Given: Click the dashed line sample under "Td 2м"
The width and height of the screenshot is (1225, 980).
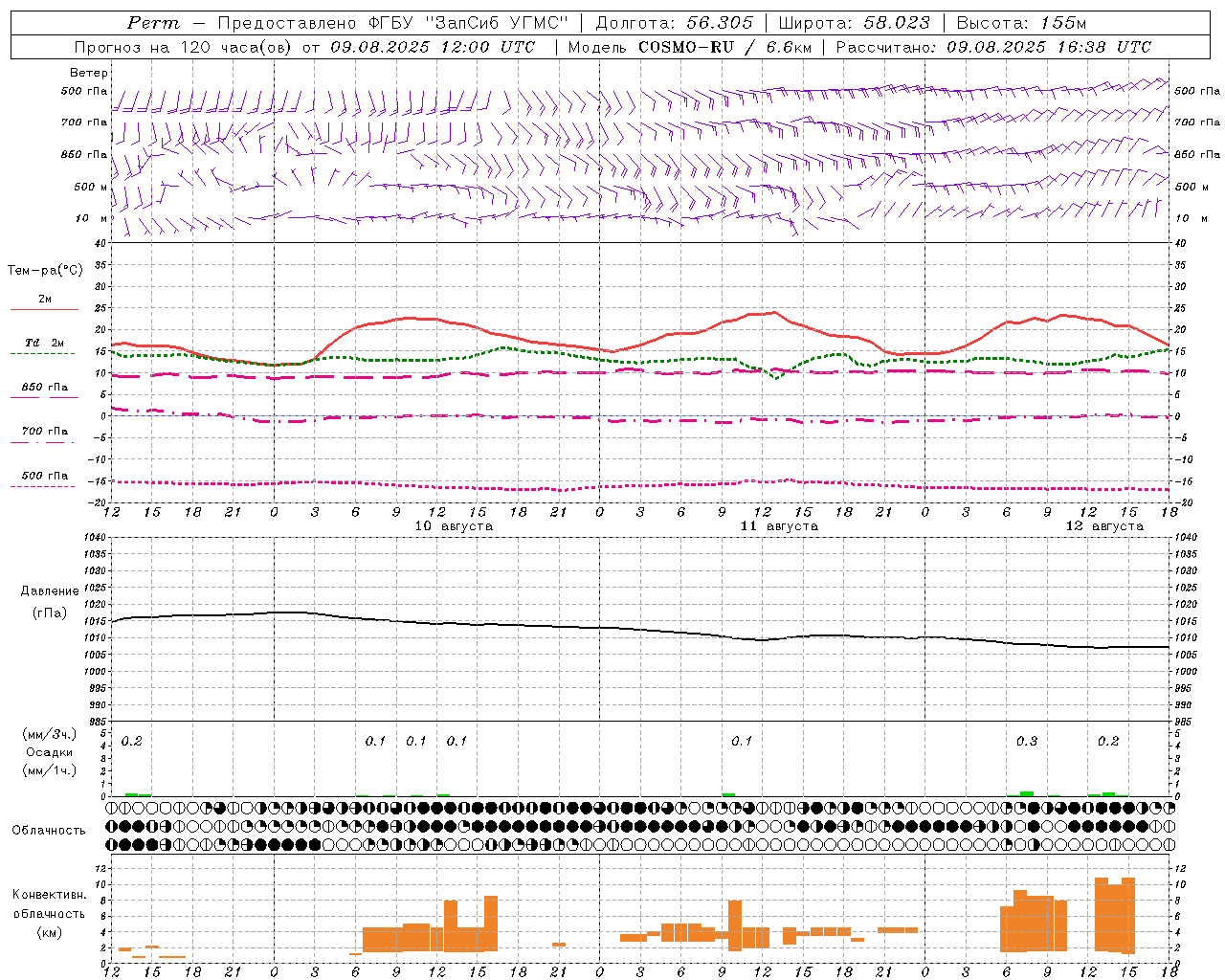Looking at the screenshot, I should [x=43, y=353].
